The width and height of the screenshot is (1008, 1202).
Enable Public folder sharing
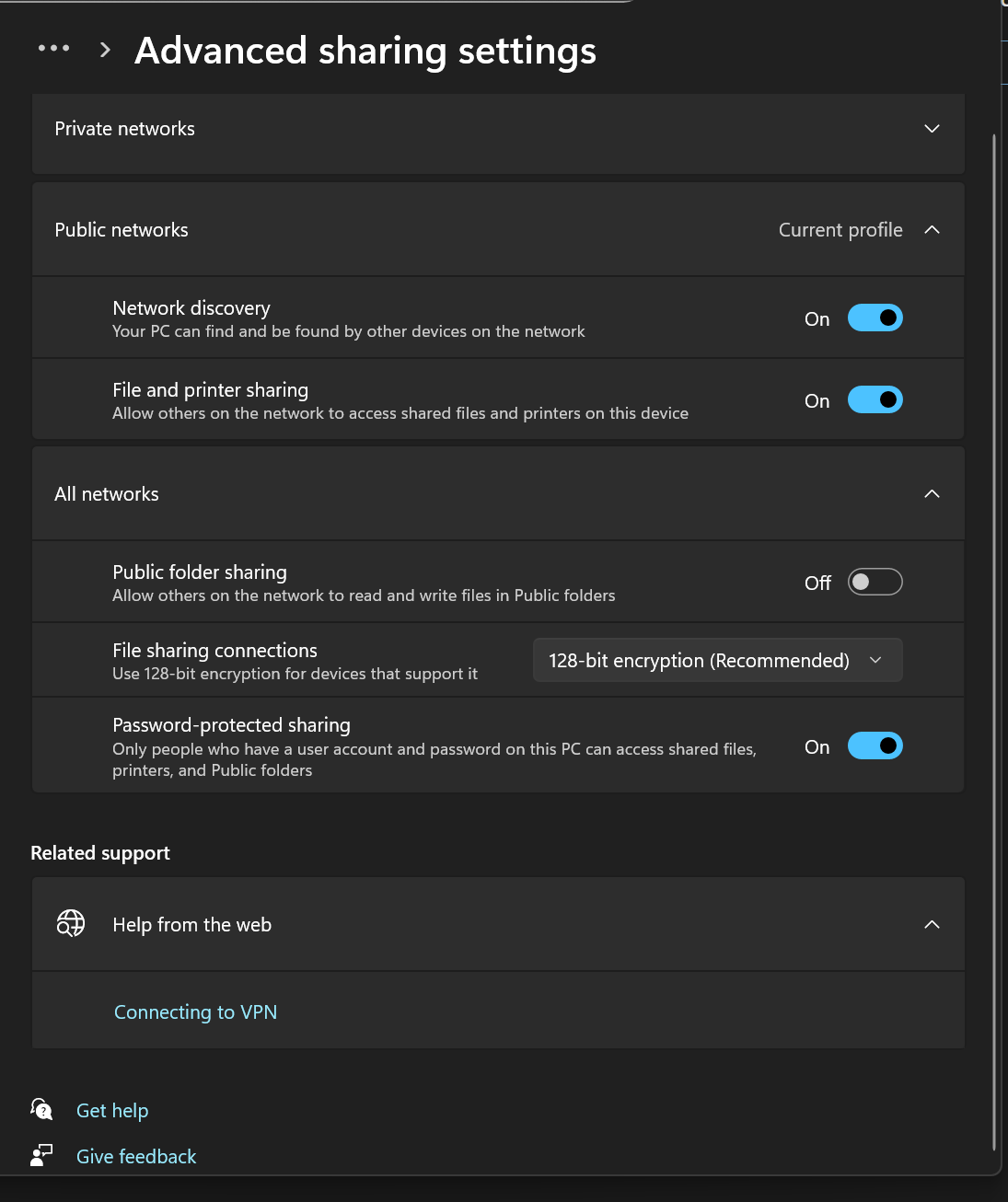point(875,582)
